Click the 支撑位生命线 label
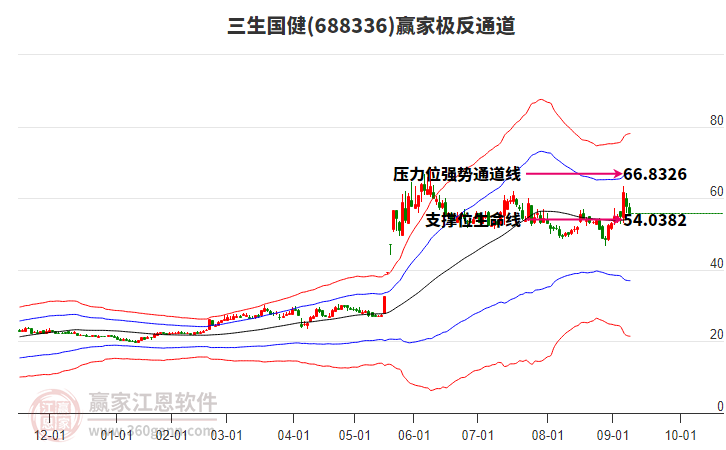Screen dimensions: 726x450 pos(473,220)
